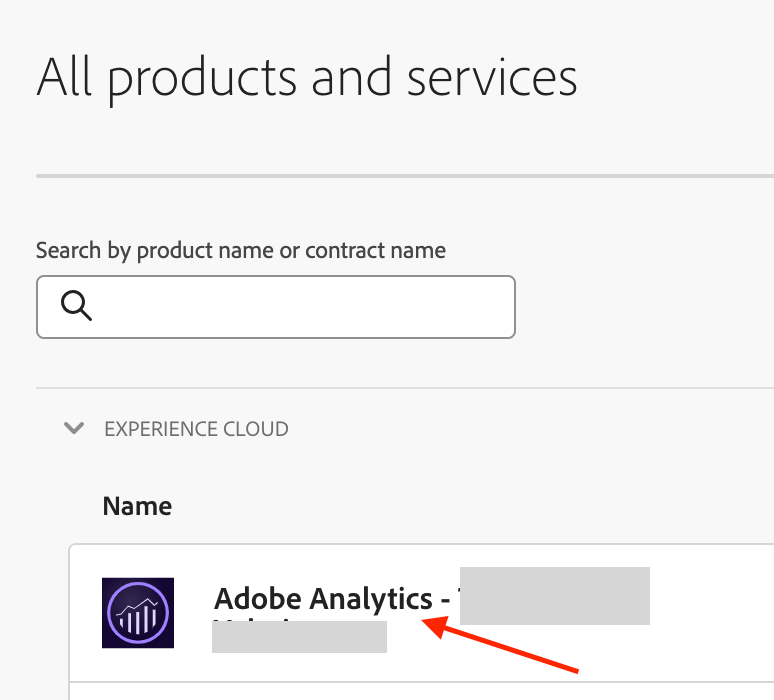This screenshot has height=700, width=774.
Task: Sort by the Name column header
Action: pos(137,506)
